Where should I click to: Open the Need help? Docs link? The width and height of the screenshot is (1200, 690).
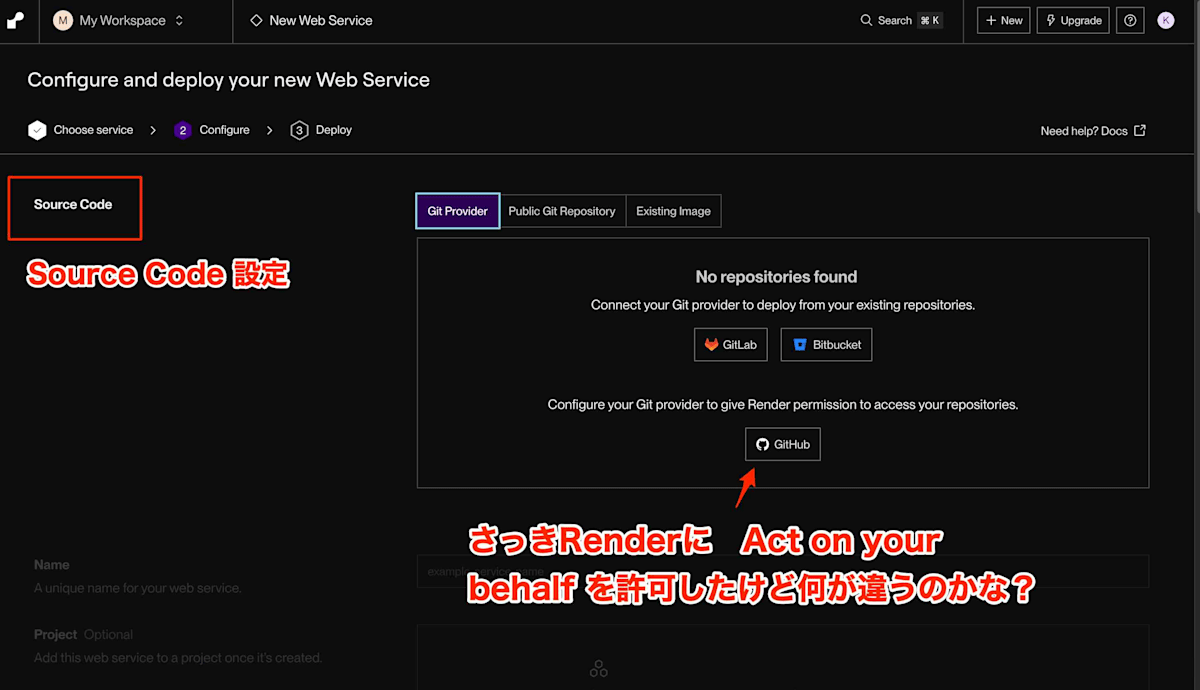click(x=1093, y=131)
